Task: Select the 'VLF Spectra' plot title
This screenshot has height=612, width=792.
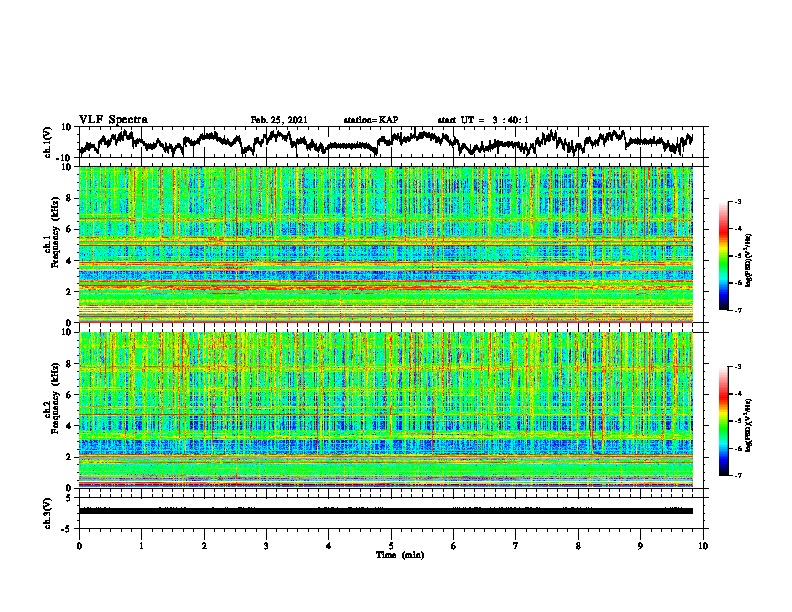Action: 114,120
